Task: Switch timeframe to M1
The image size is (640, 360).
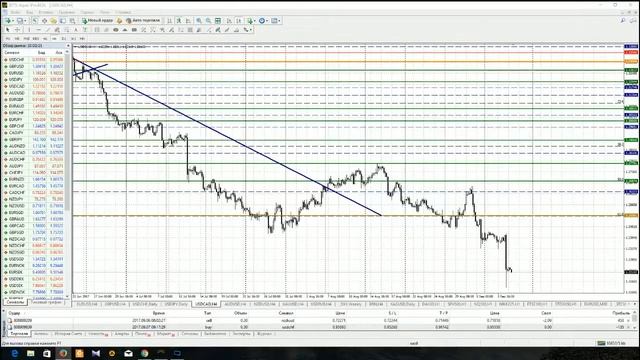Action: pos(7,38)
